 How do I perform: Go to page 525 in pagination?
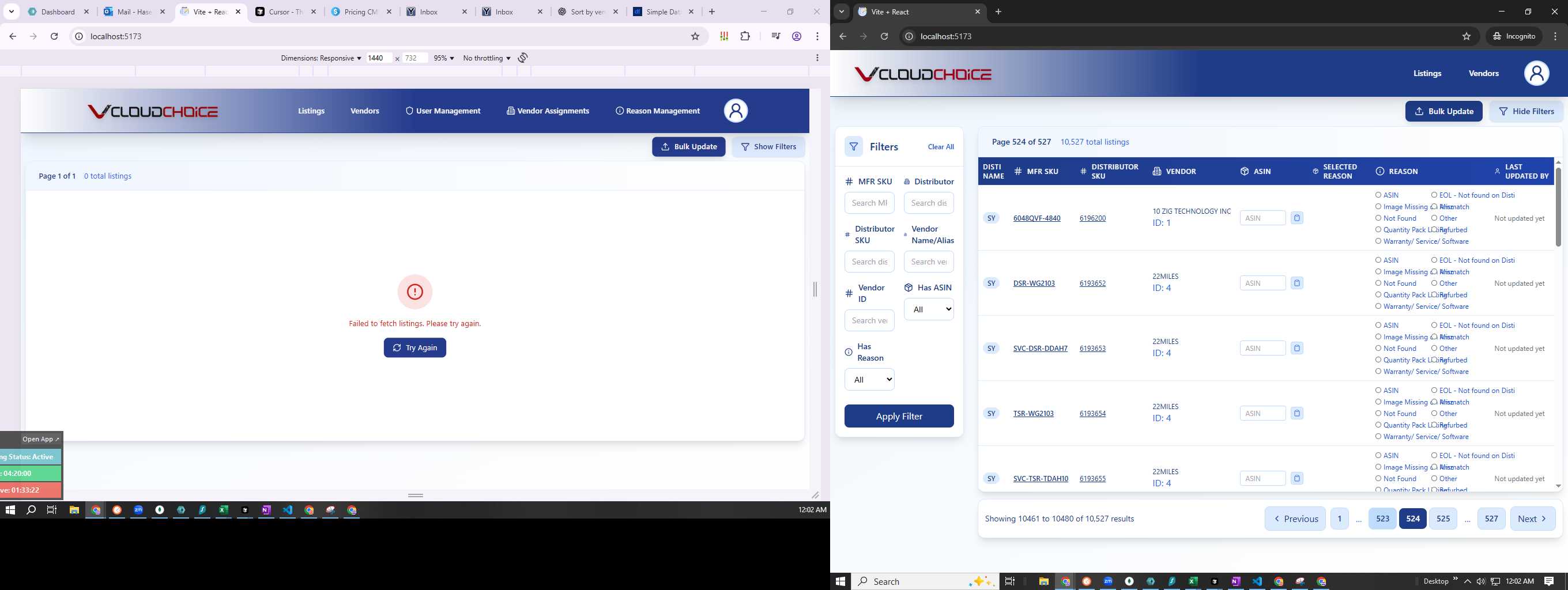pyautogui.click(x=1442, y=519)
